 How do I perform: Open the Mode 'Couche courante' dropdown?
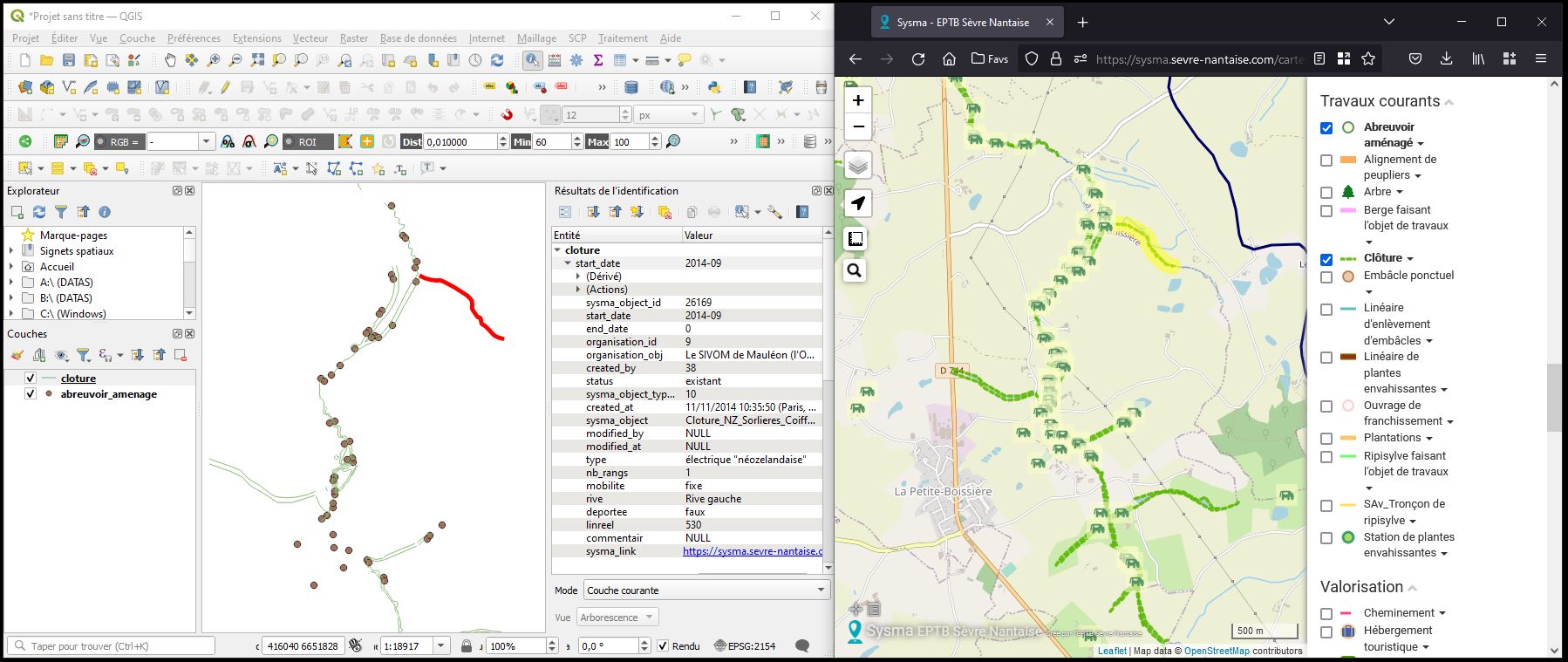(706, 590)
